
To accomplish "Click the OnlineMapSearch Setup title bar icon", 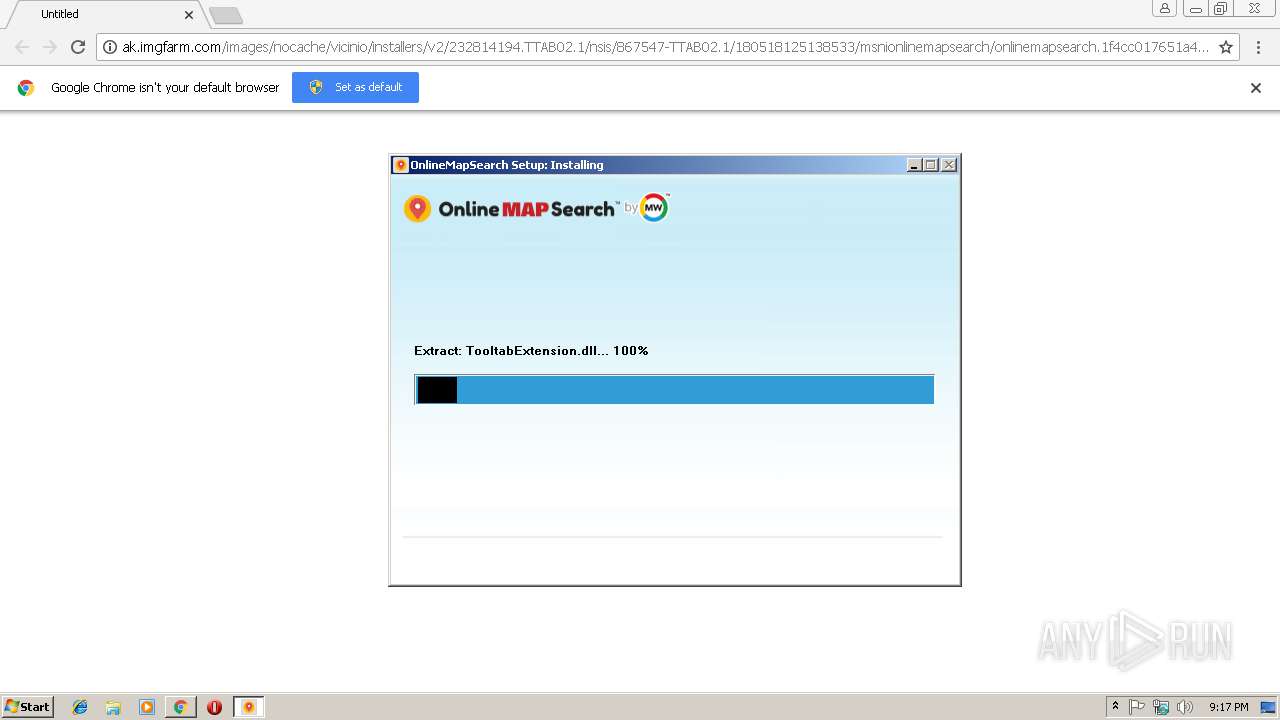I will [400, 165].
